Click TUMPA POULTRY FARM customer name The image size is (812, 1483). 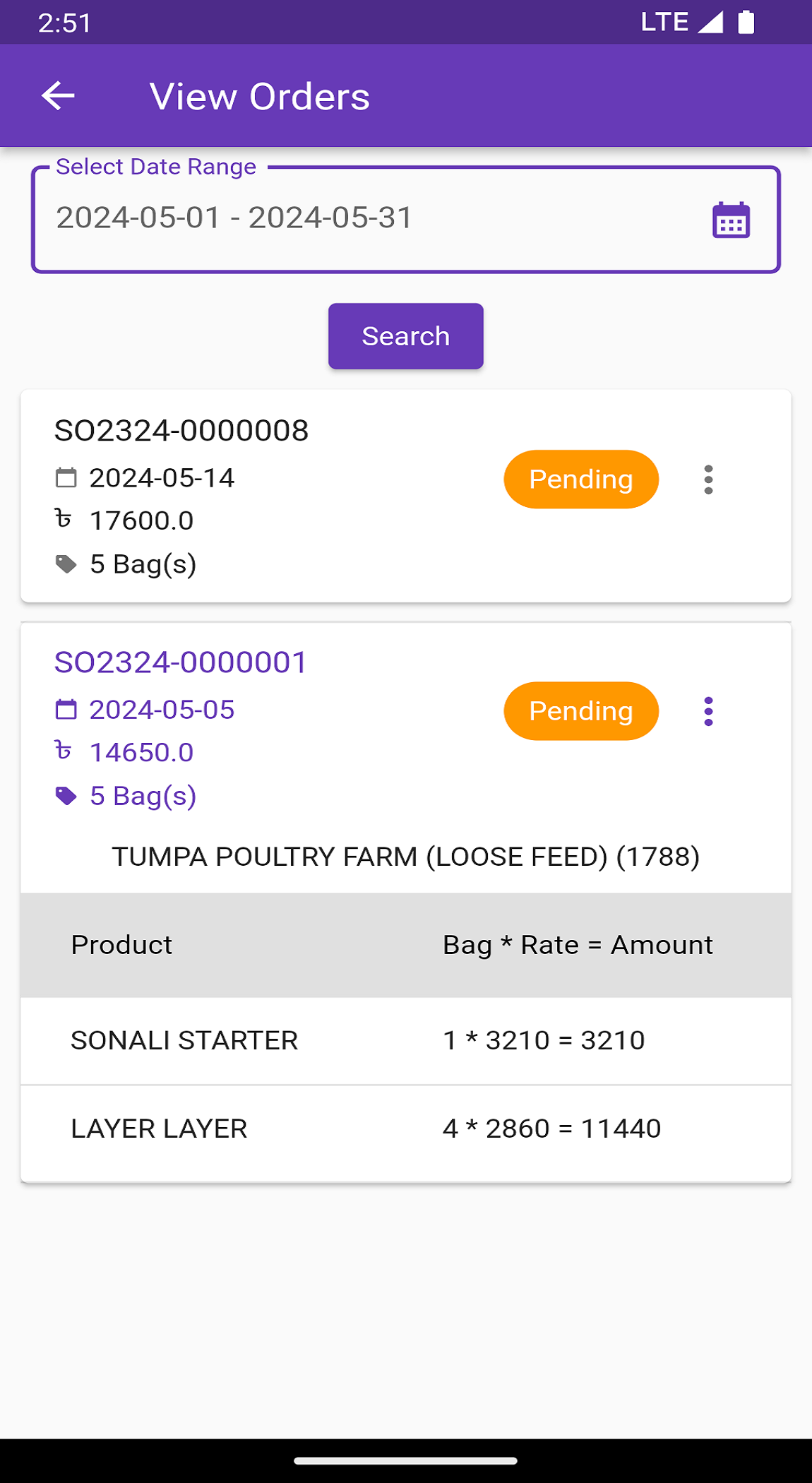point(405,857)
